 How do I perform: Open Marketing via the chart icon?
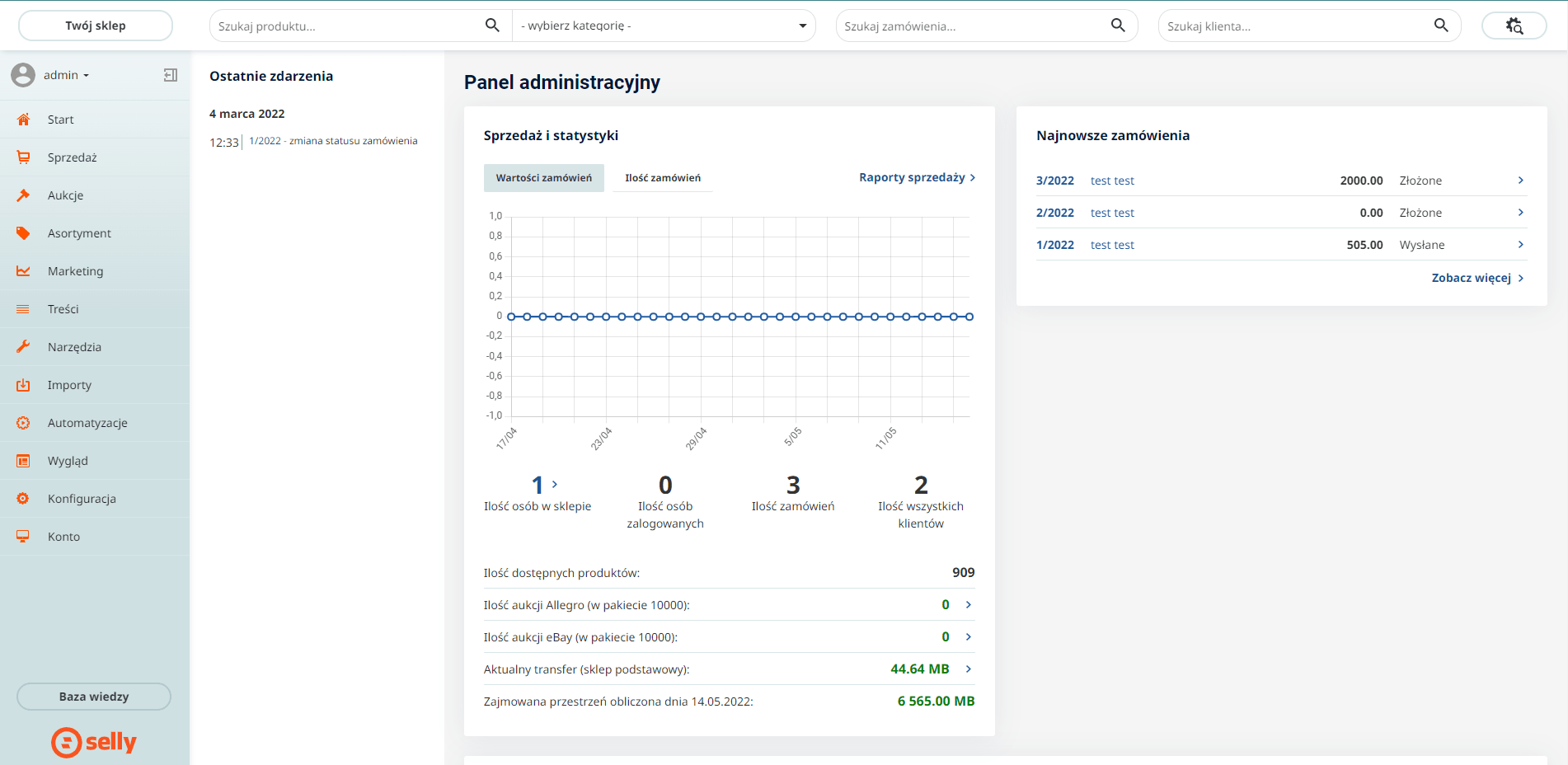[x=23, y=271]
